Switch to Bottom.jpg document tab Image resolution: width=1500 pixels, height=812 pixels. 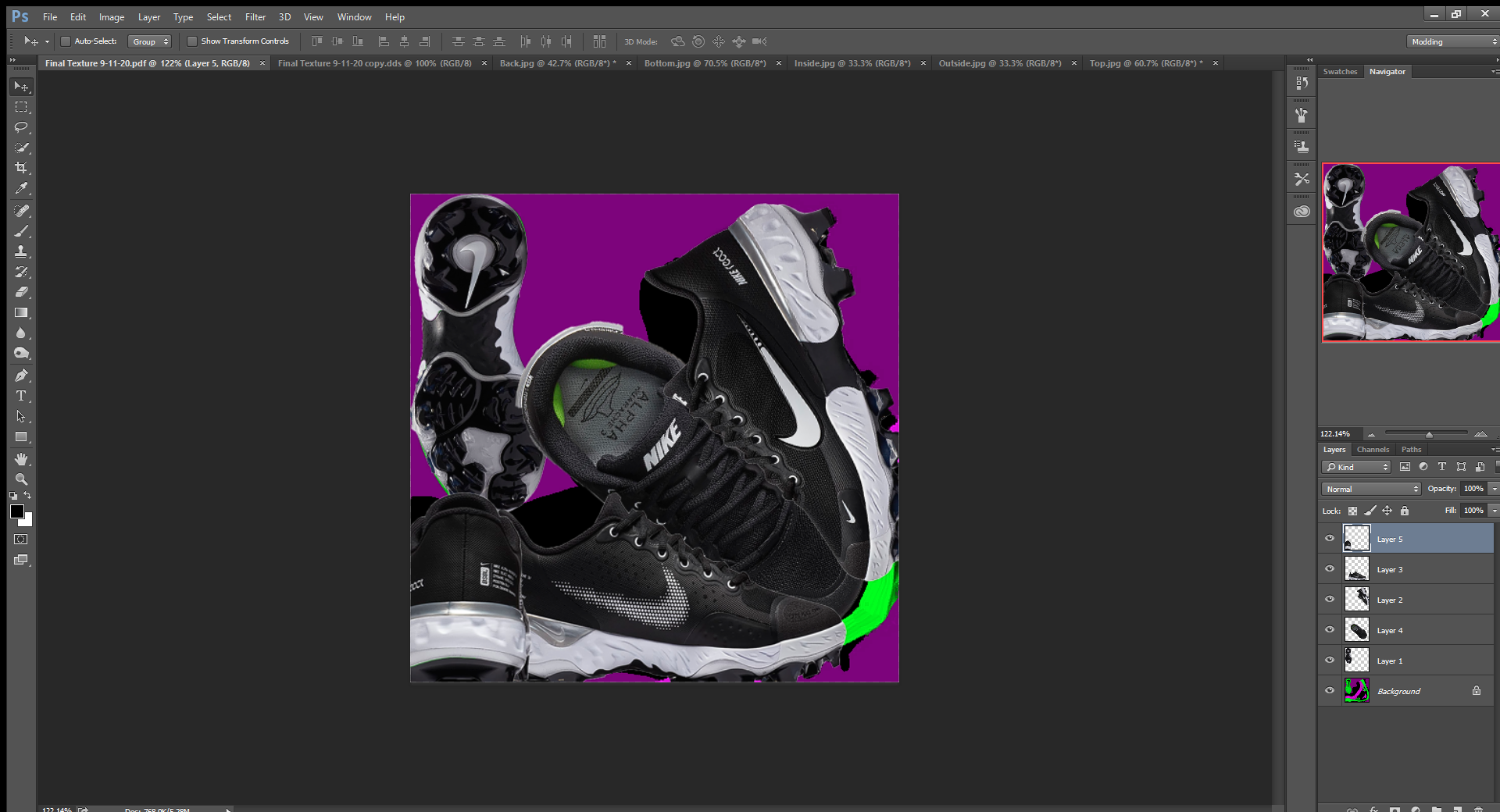705,63
